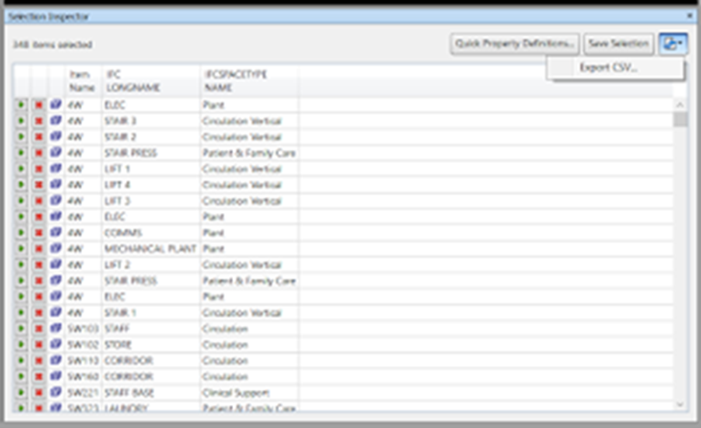This screenshot has width=701, height=428.
Task: Click the 348 items selected label
Action: point(52,44)
